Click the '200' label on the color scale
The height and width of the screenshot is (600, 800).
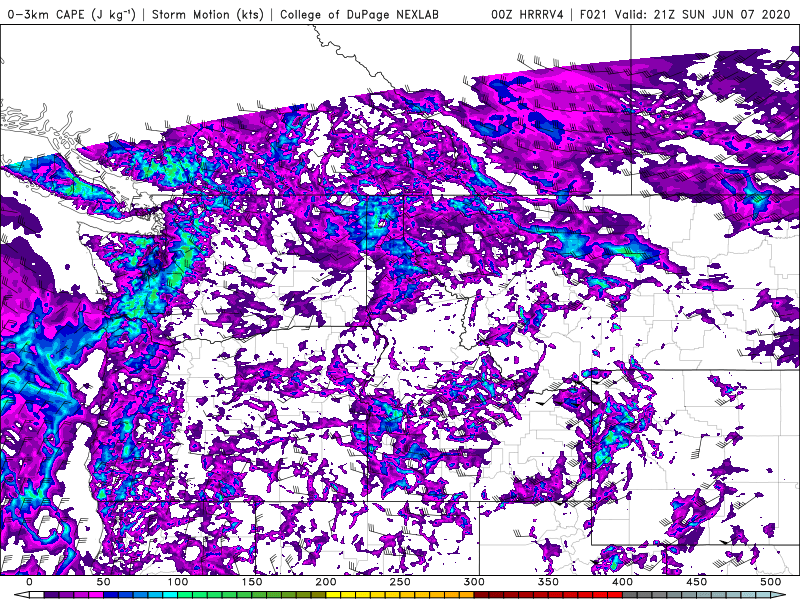click(x=326, y=582)
